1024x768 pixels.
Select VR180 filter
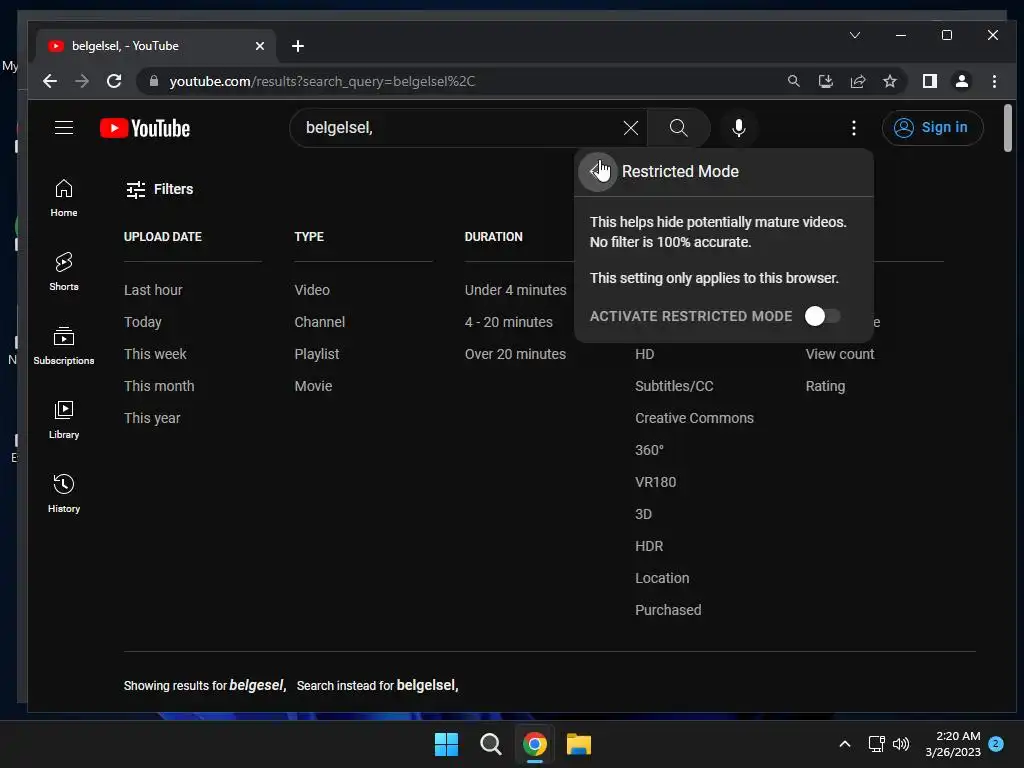pyautogui.click(x=656, y=482)
